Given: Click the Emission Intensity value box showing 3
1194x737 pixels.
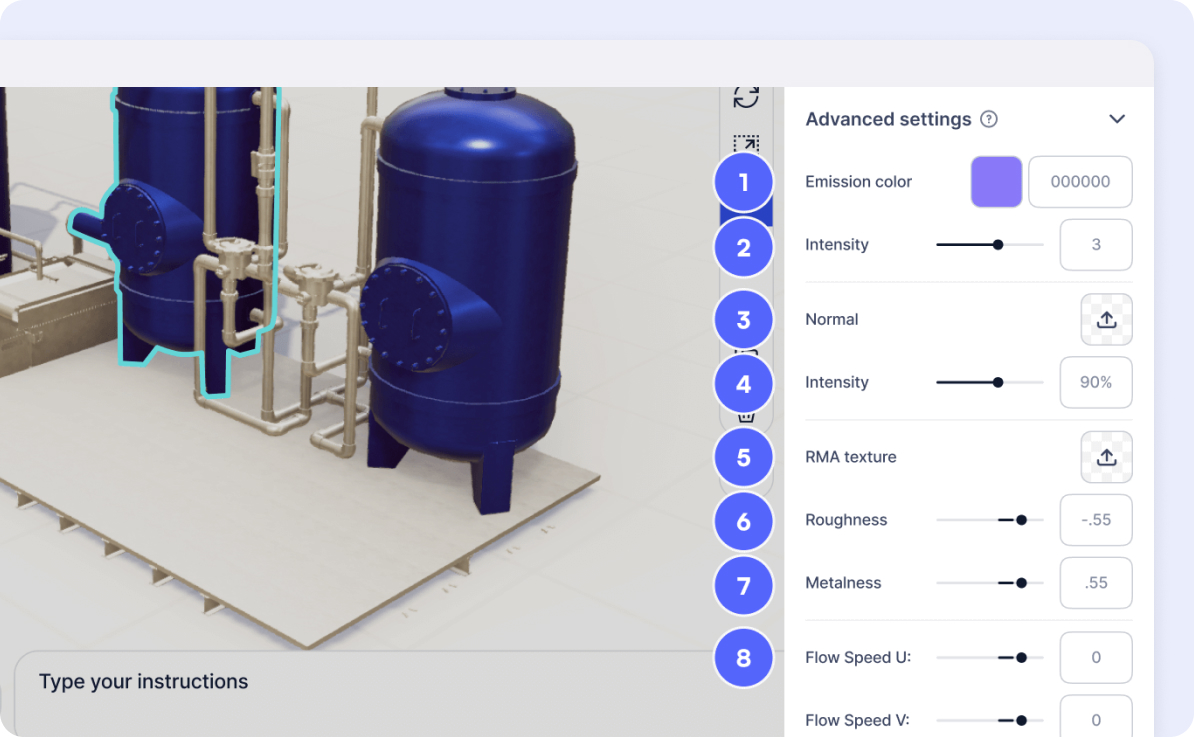Looking at the screenshot, I should pyautogui.click(x=1096, y=245).
